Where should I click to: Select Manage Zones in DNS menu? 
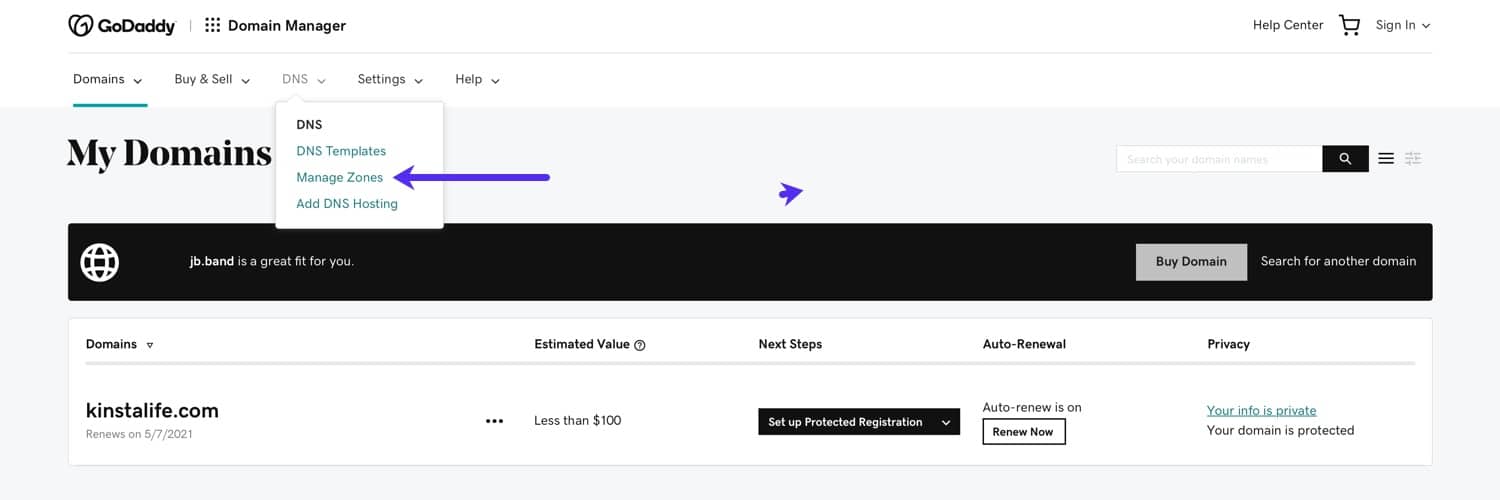339,178
